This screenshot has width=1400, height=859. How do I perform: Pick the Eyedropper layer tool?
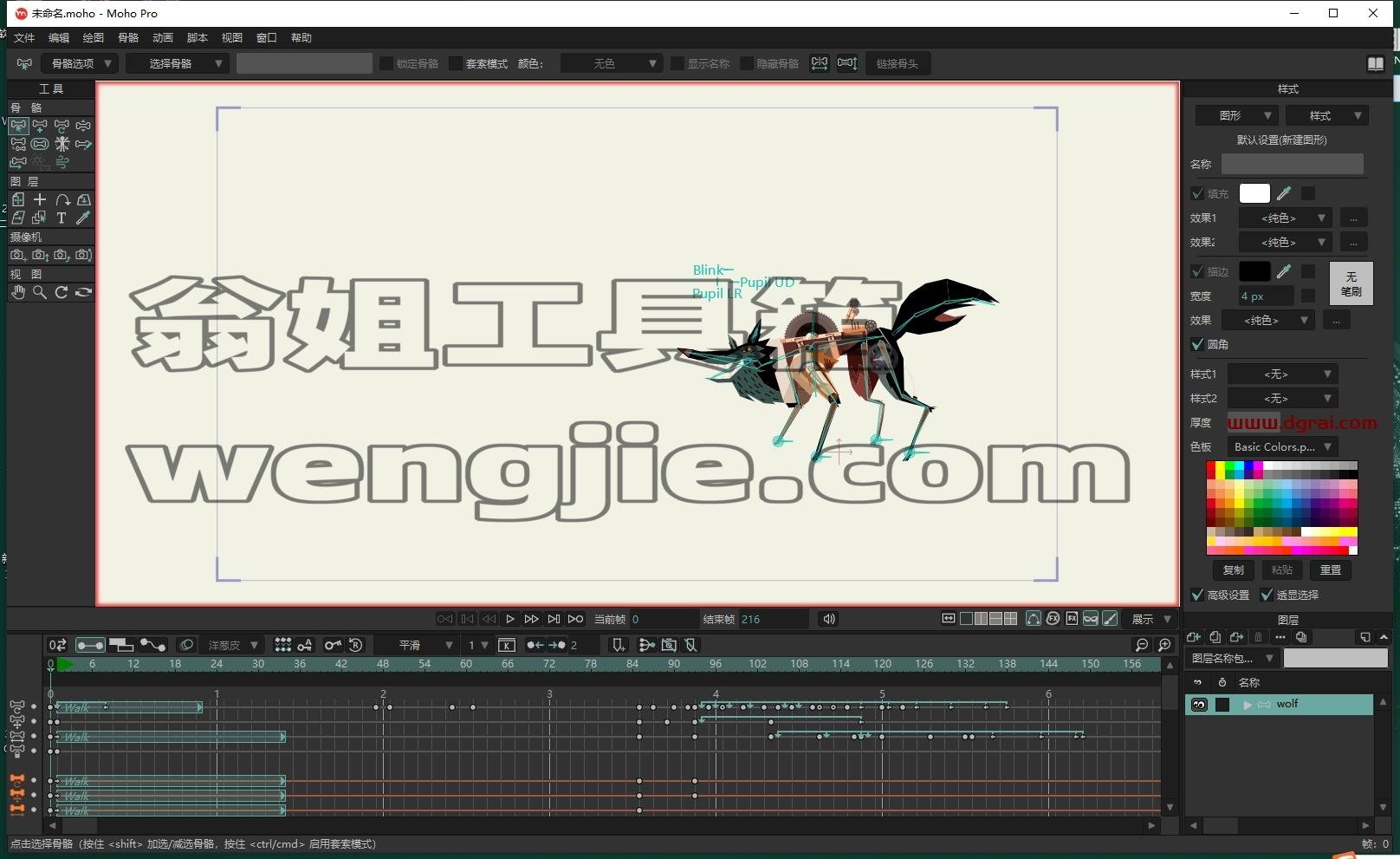tap(83, 218)
